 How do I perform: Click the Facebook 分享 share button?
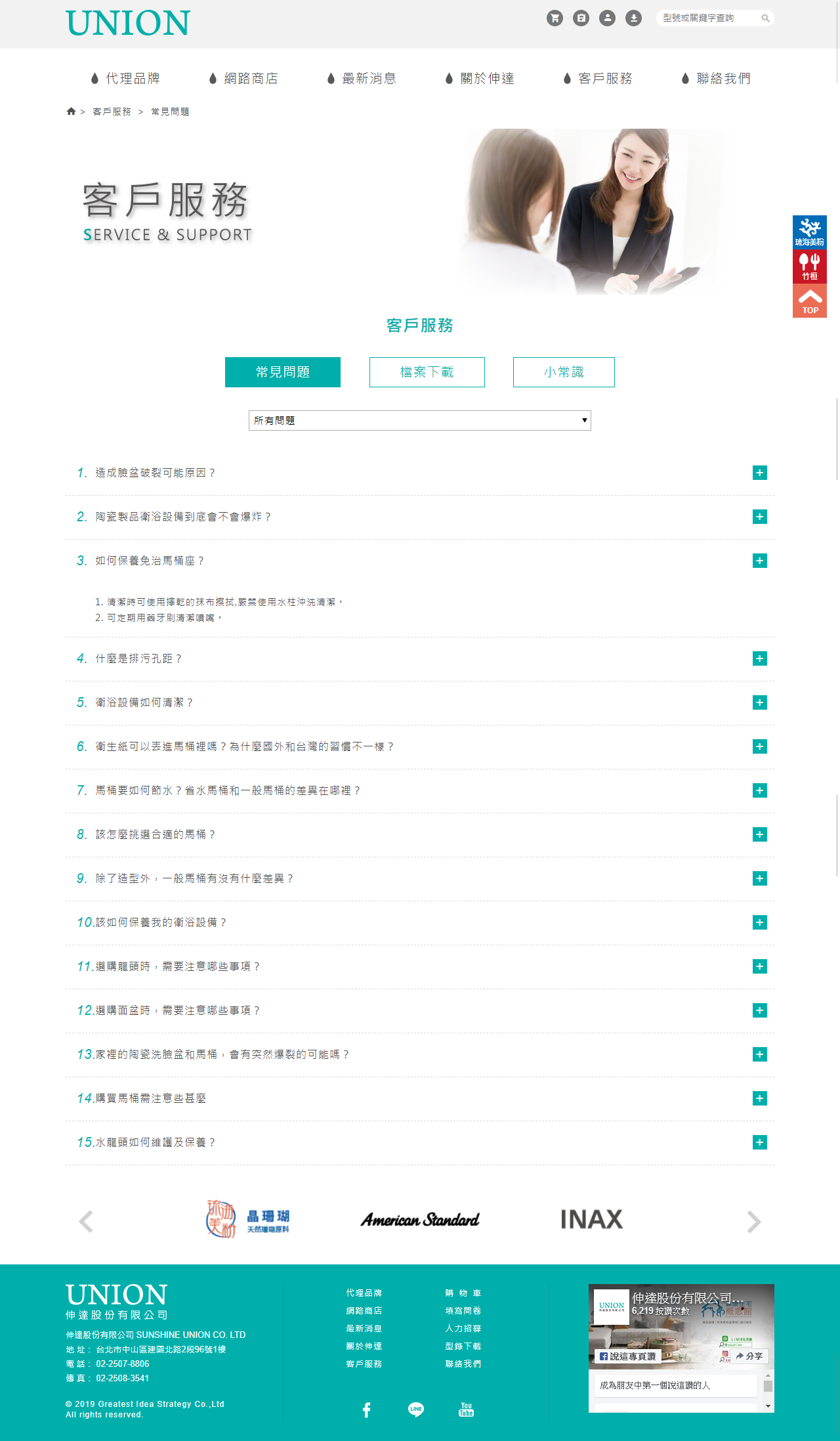(x=749, y=1356)
